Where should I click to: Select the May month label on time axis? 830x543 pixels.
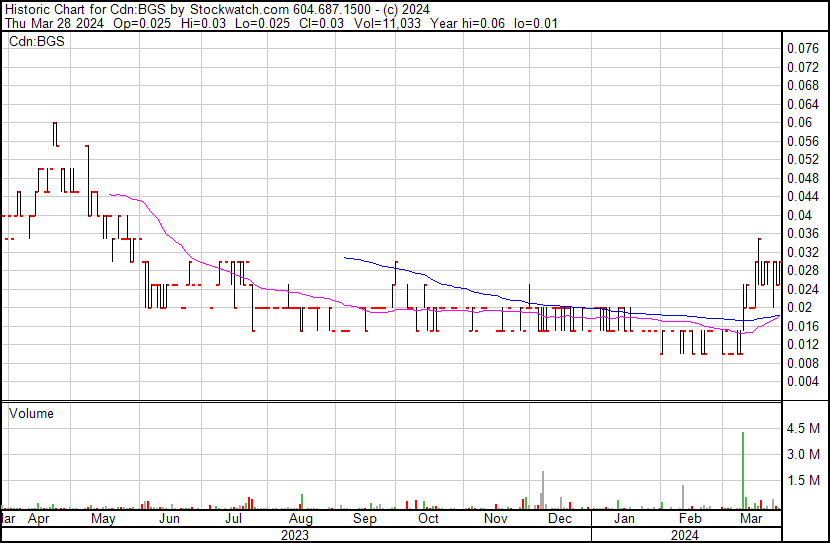coord(103,519)
